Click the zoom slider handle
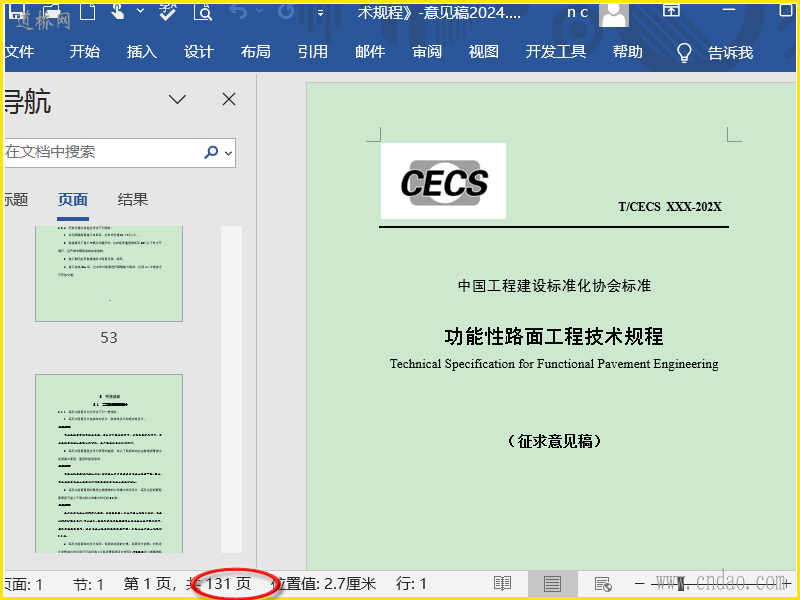800x600 pixels. [x=681, y=583]
